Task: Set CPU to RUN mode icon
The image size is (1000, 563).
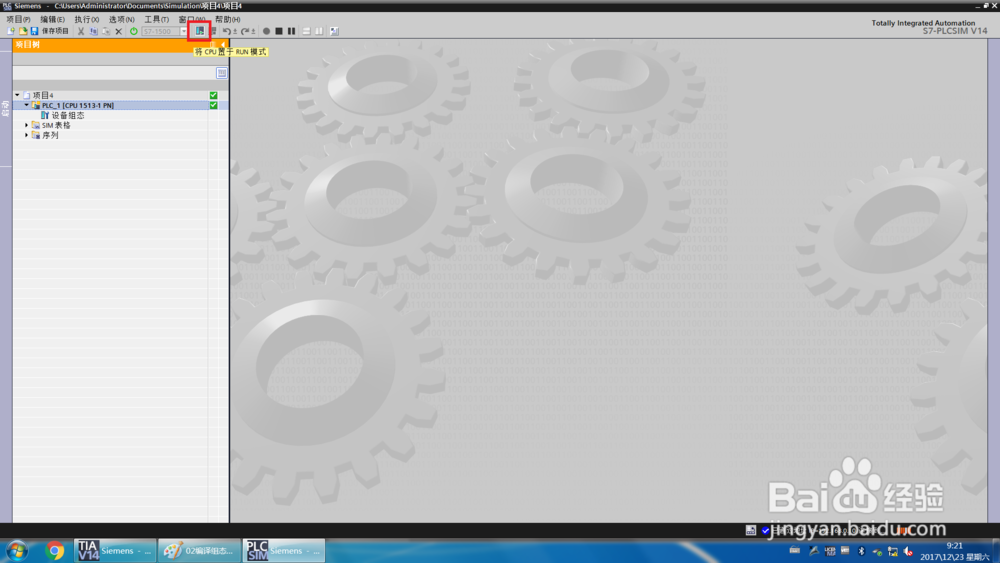Action: (x=200, y=31)
